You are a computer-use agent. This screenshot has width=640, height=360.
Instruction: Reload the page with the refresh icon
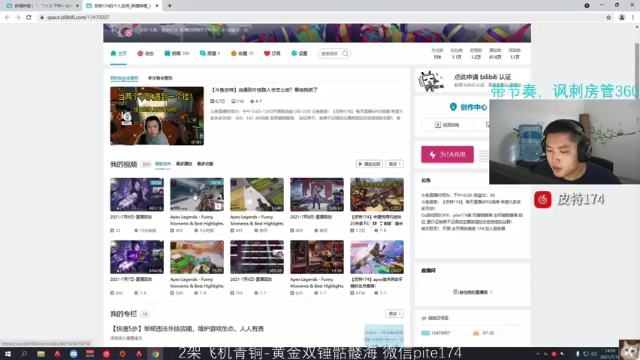click(29, 18)
